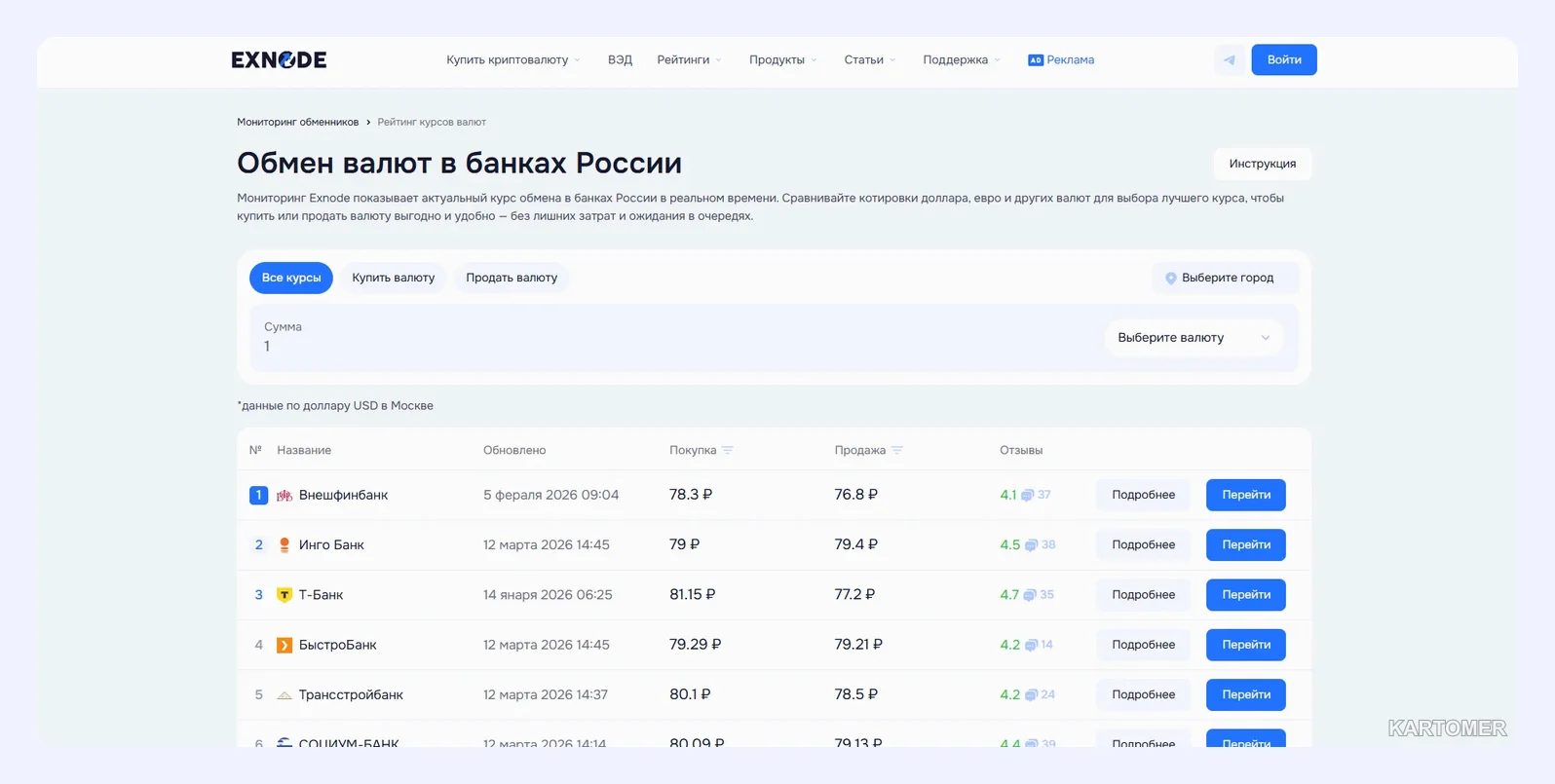Click Перейти for Т-Банк
The width and height of the screenshot is (1555, 784).
pyautogui.click(x=1246, y=595)
